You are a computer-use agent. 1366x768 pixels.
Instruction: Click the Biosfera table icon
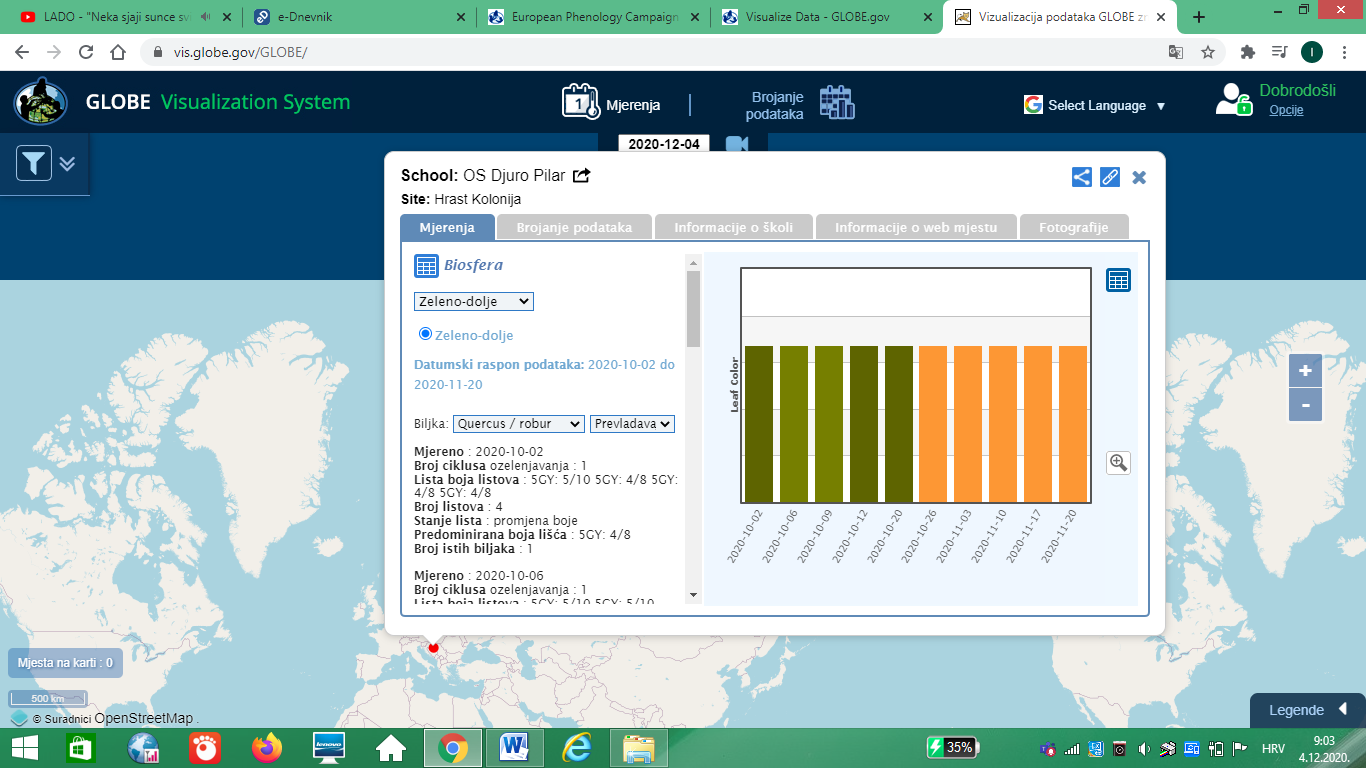[x=426, y=266]
